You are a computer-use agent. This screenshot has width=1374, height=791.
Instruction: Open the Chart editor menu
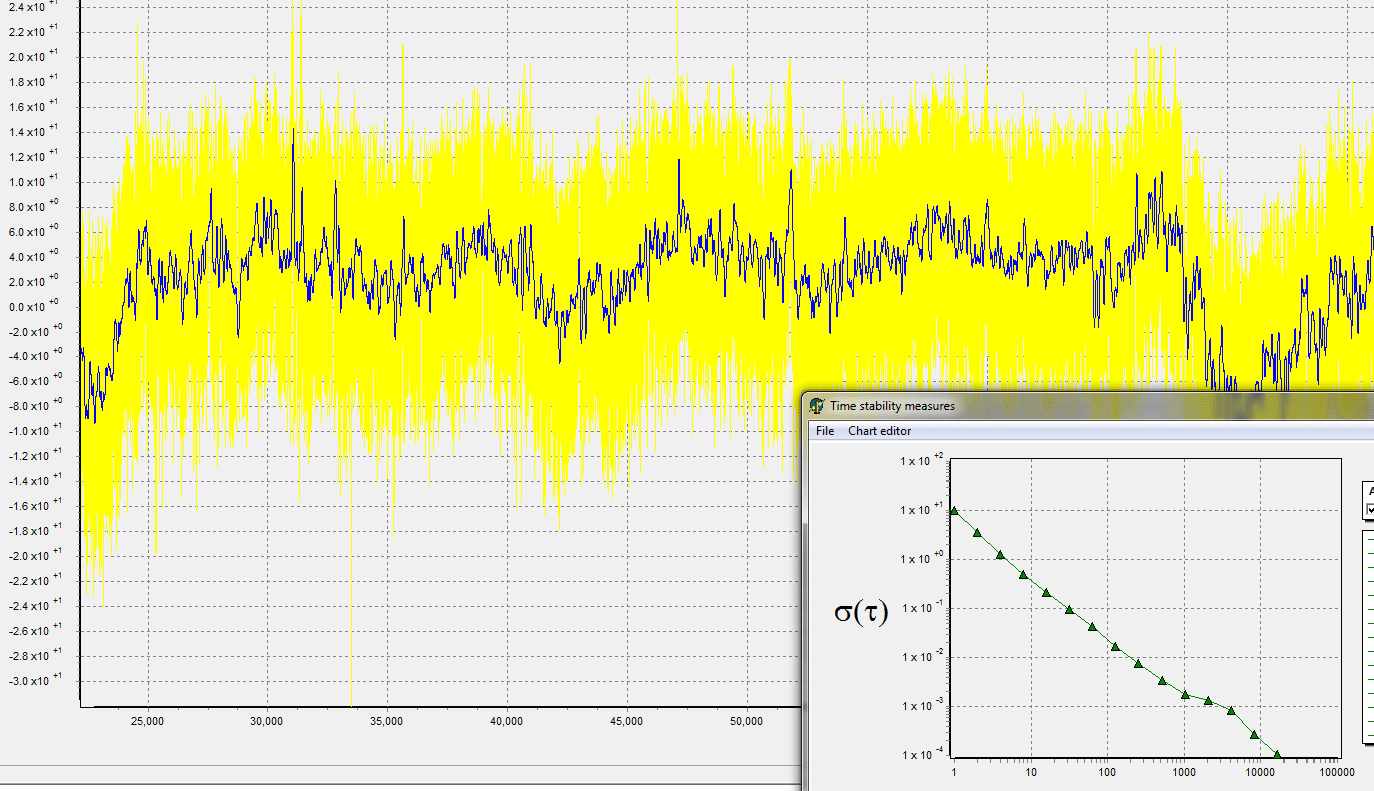point(879,431)
